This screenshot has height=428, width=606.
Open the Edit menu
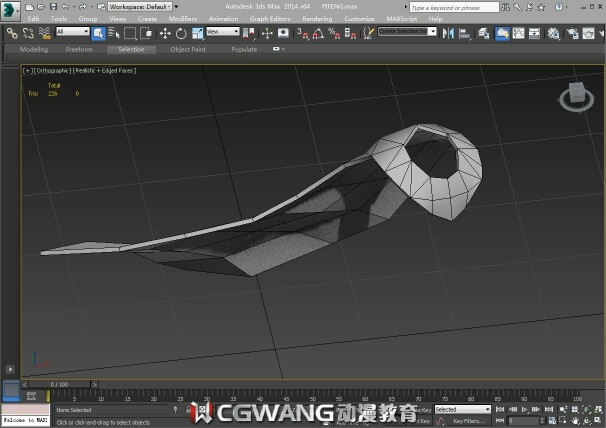point(33,19)
